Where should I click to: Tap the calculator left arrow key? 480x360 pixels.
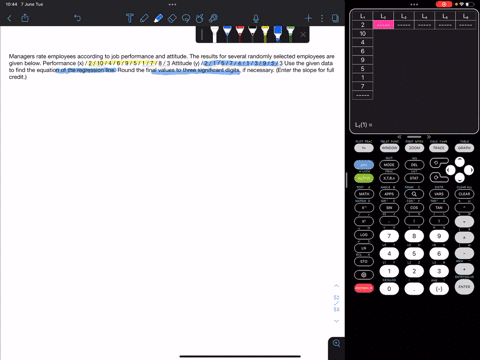coord(450,170)
